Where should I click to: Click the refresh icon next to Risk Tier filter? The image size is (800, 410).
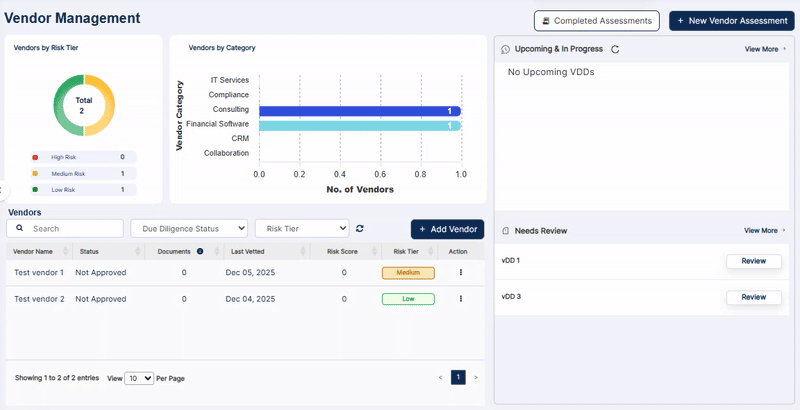[x=360, y=228]
